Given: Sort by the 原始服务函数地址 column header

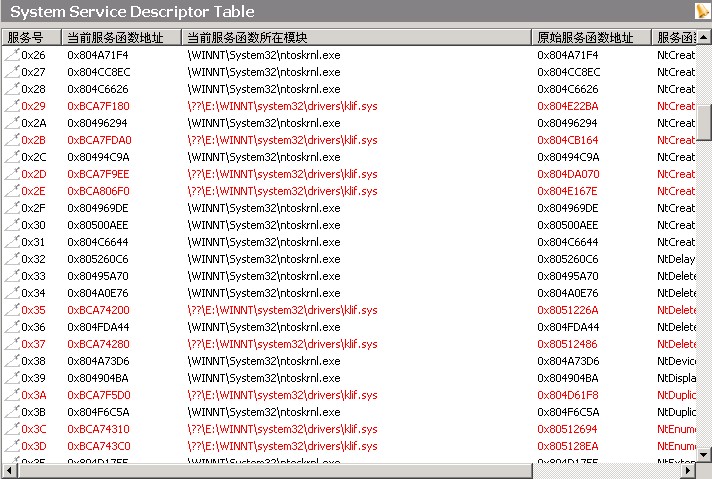Looking at the screenshot, I should coord(591,37).
